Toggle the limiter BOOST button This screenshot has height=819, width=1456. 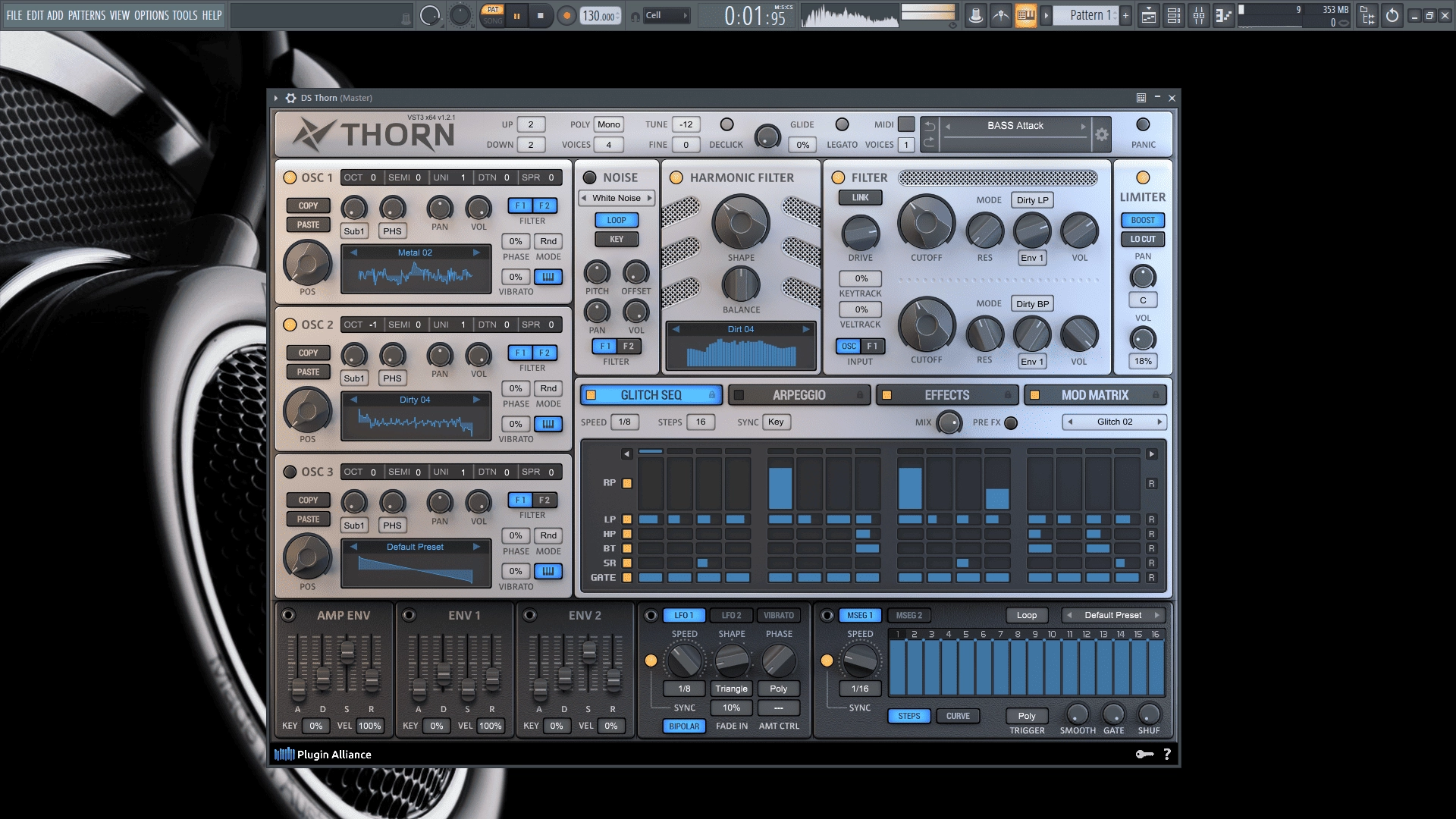coord(1143,221)
